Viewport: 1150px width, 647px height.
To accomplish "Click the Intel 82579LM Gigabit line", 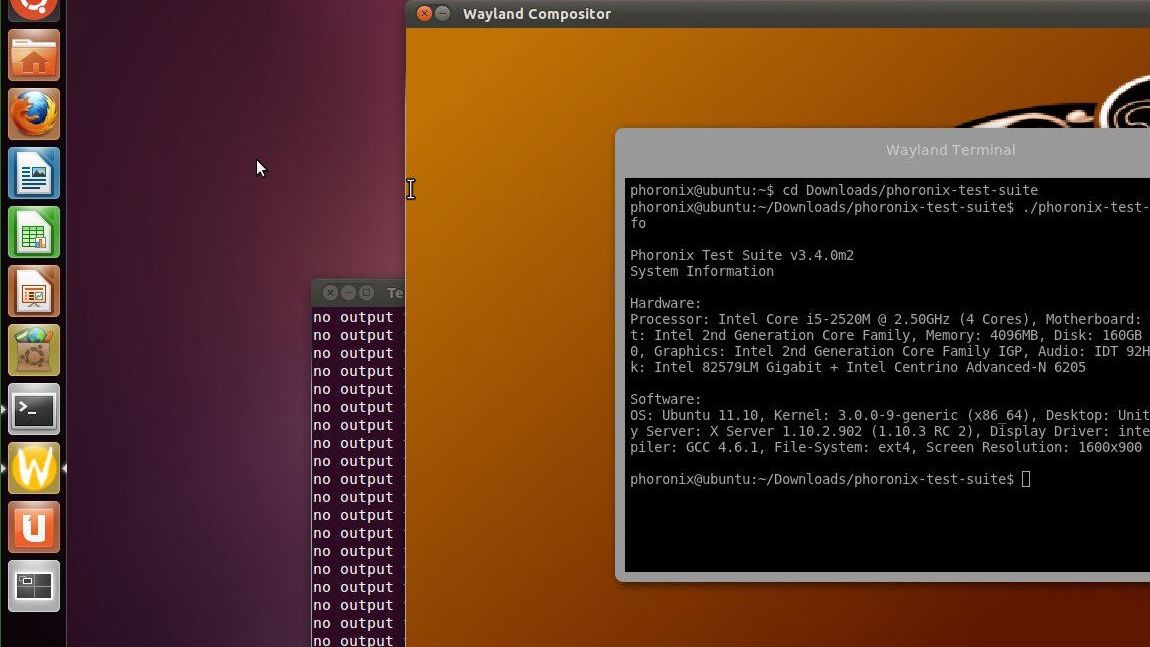I will coord(857,368).
